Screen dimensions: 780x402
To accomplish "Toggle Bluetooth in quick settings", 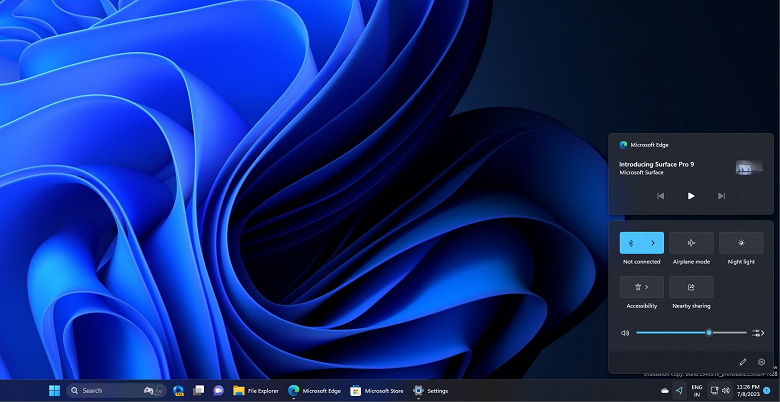I will coord(631,243).
